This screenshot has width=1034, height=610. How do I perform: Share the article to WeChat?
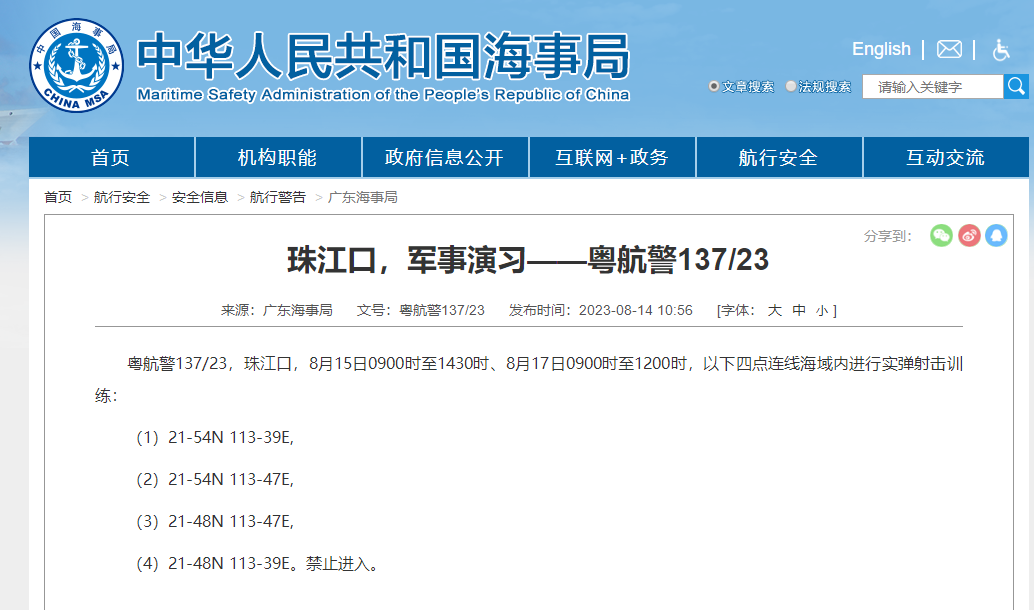tap(941, 235)
